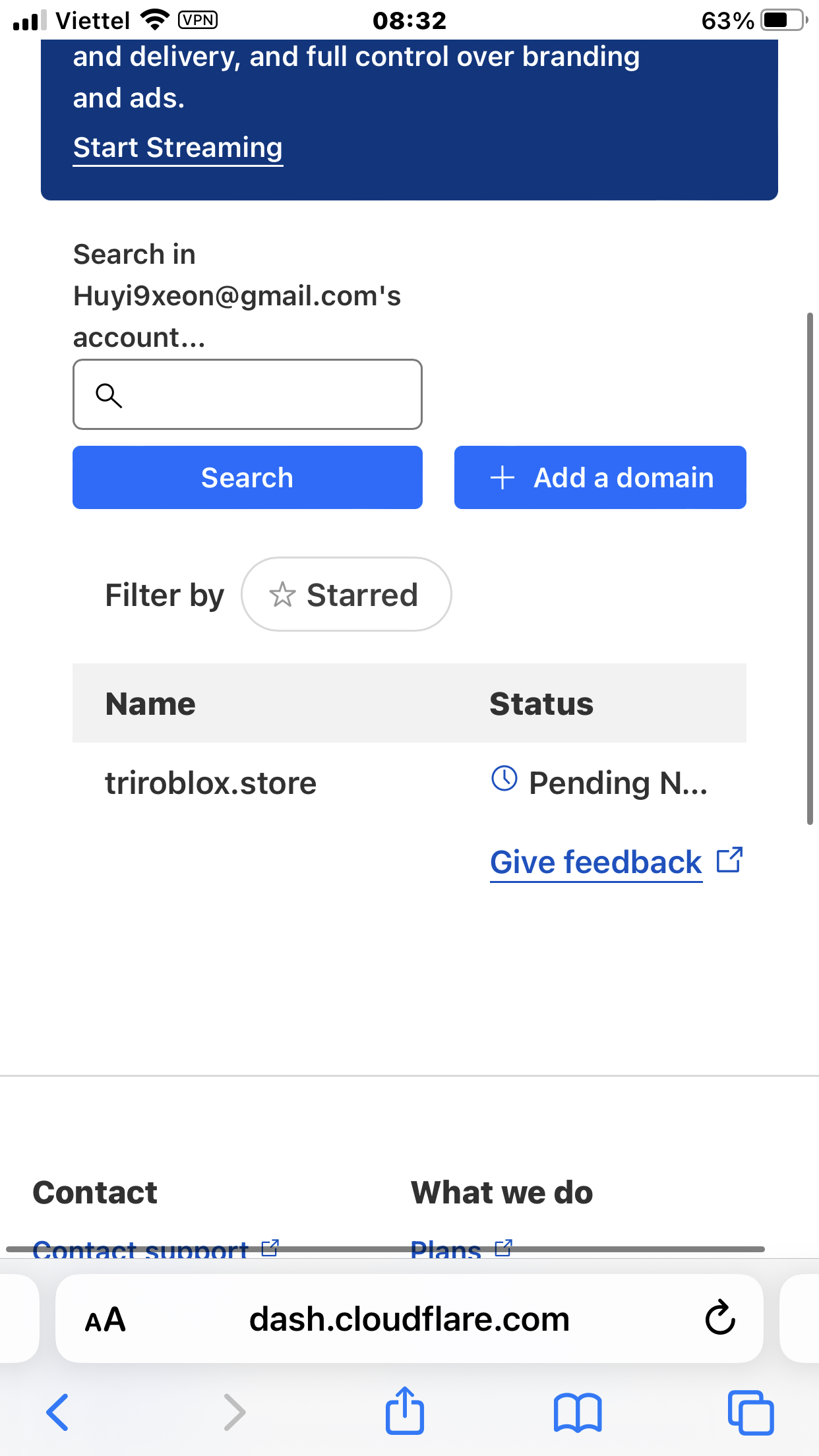Viewport: 819px width, 1456px height.
Task: Open the Give feedback link
Action: click(x=596, y=863)
